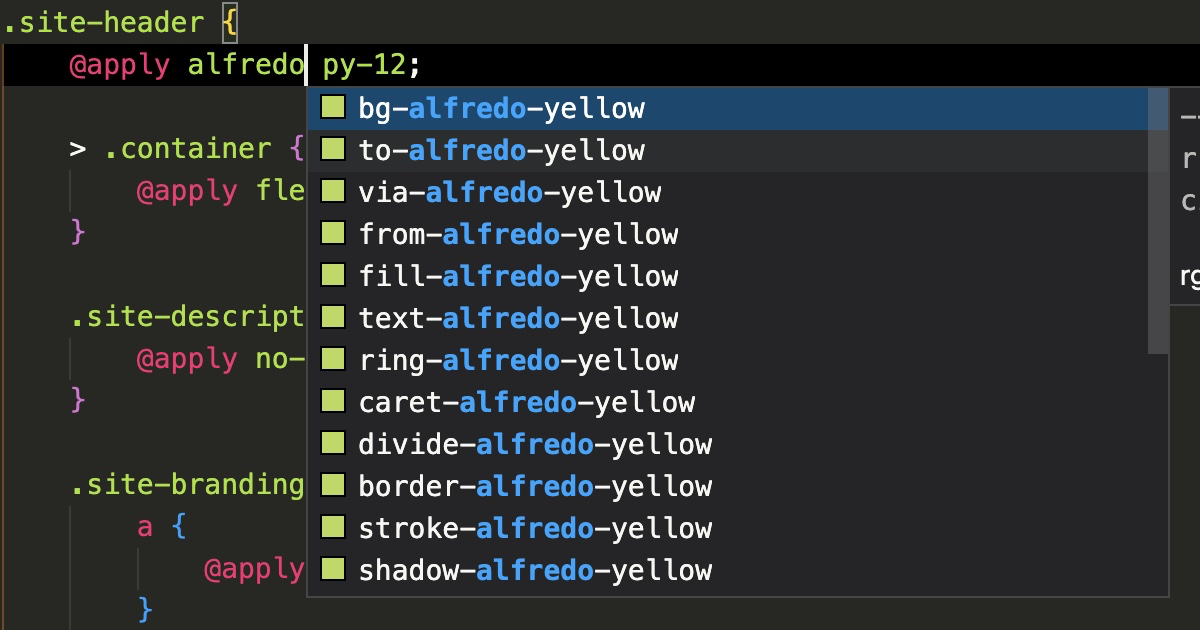The image size is (1200, 630).
Task: Select the to-alfredo-yellow completion
Action: pos(500,149)
